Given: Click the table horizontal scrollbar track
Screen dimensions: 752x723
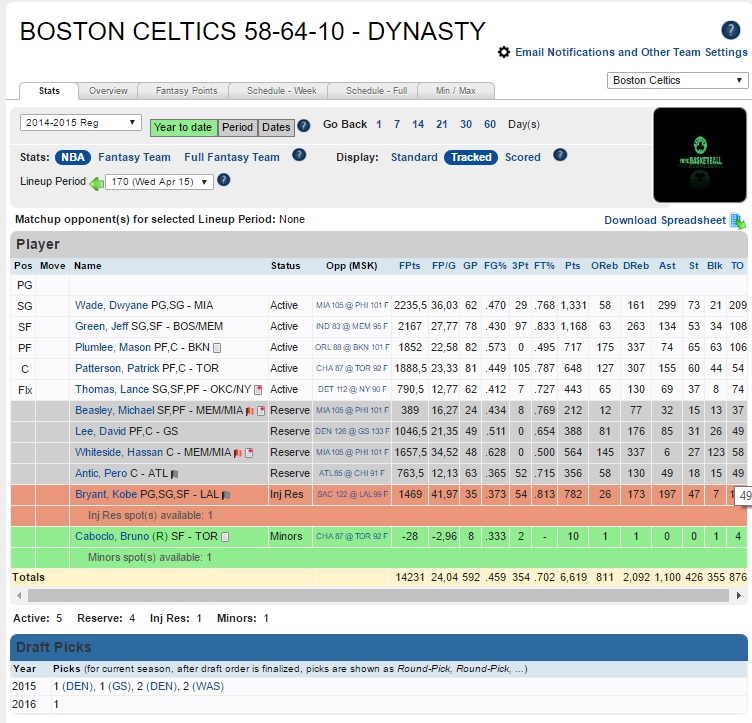Looking at the screenshot, I should 378,595.
